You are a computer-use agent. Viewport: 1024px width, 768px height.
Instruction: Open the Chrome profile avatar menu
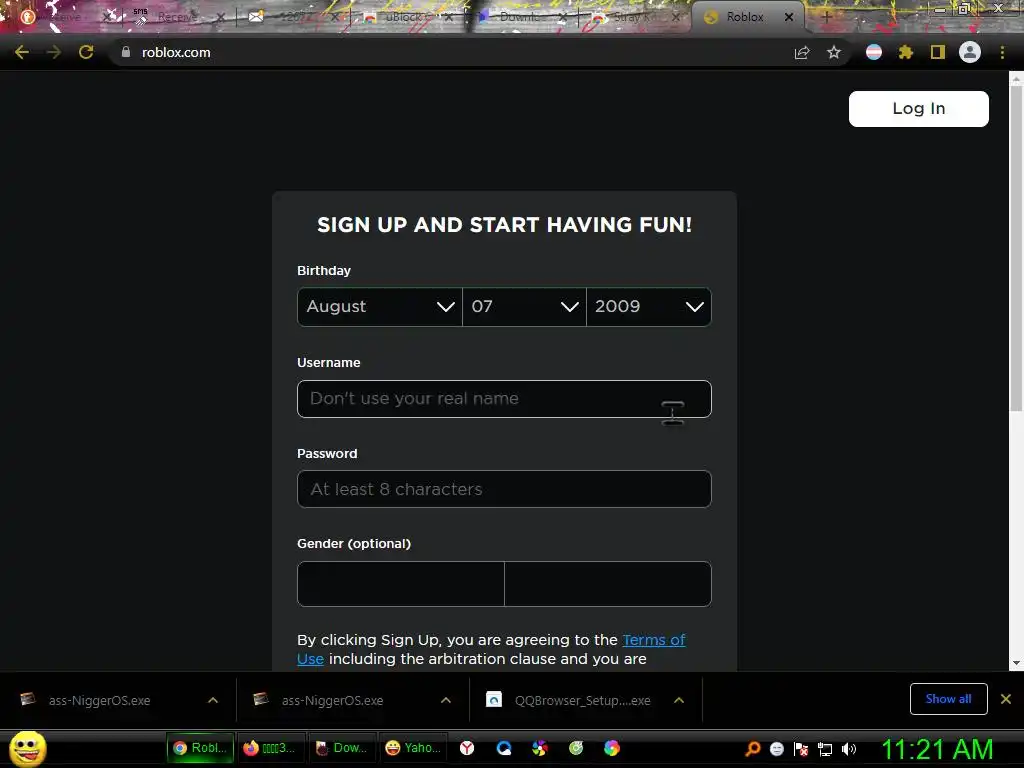[x=970, y=52]
